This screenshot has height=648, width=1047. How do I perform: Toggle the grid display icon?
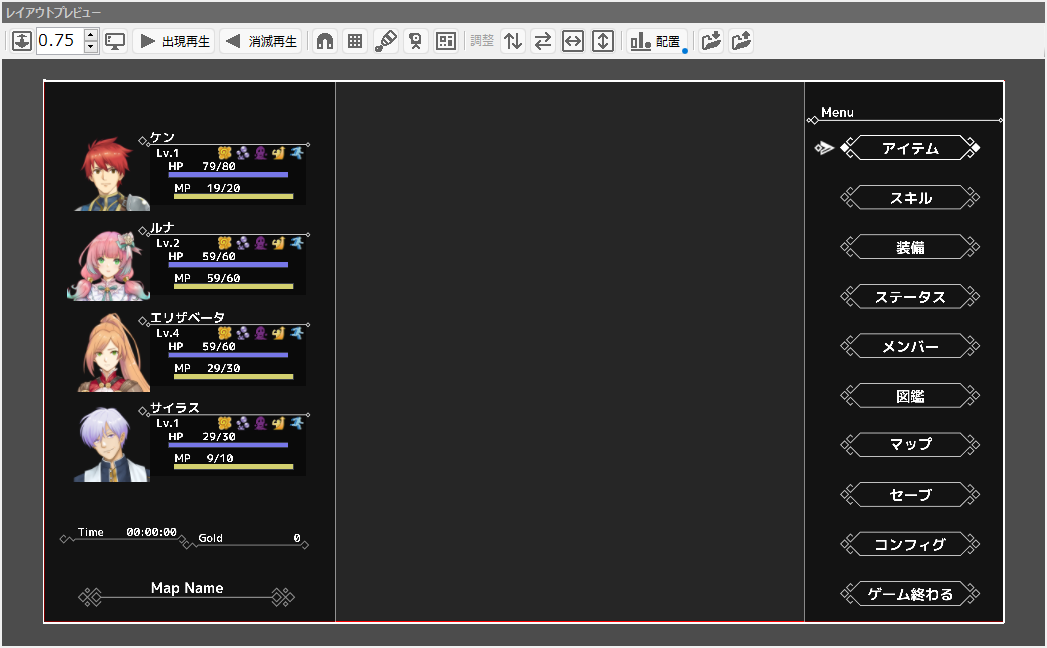[x=354, y=41]
